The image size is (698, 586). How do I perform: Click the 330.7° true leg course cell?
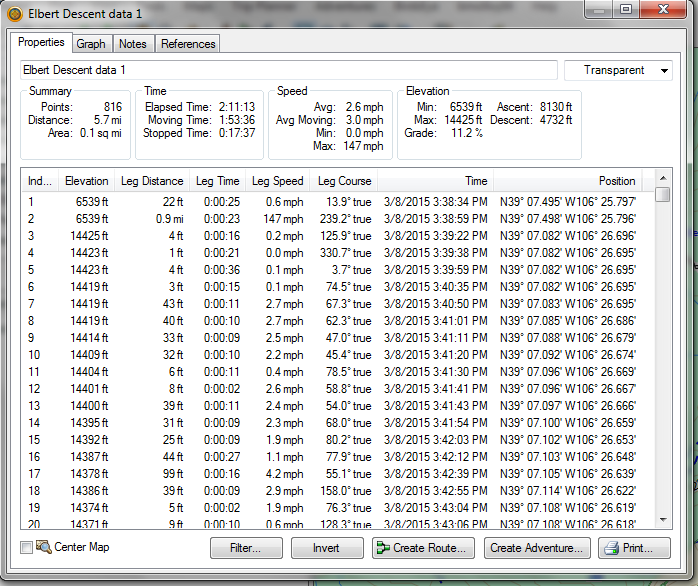click(345, 253)
